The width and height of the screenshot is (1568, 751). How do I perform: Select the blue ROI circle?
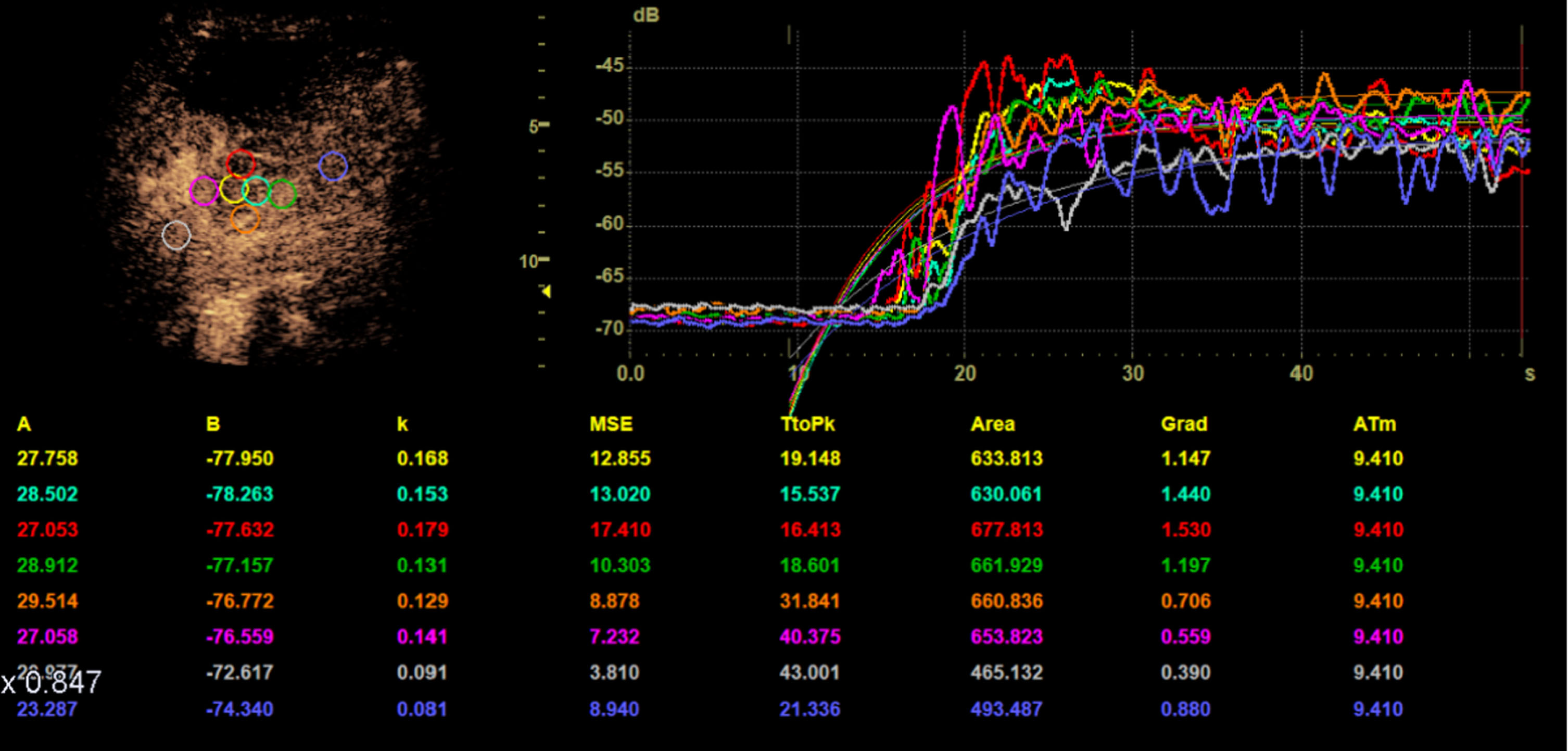tap(333, 166)
